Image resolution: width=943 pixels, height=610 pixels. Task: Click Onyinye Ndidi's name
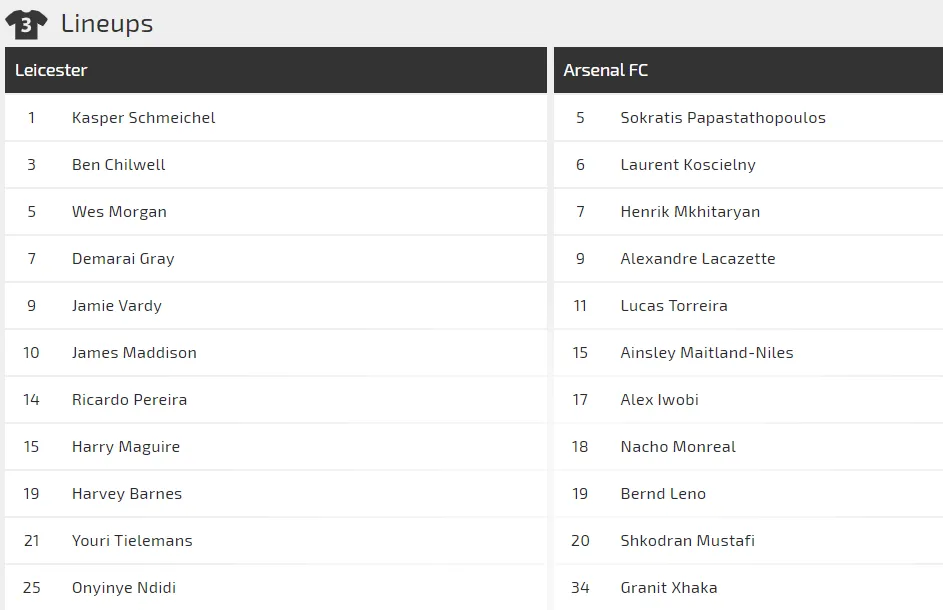coord(124,588)
